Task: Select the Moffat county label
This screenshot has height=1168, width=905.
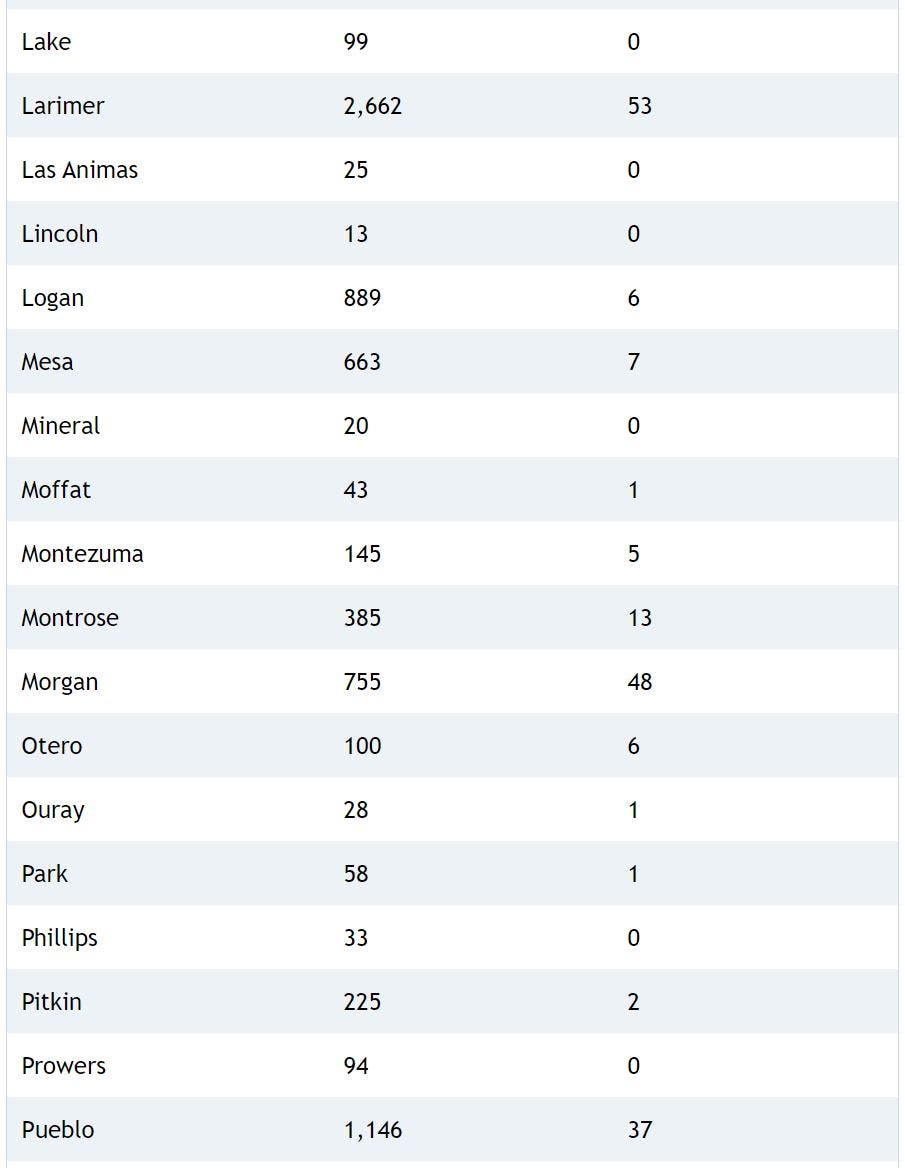Action: point(56,490)
